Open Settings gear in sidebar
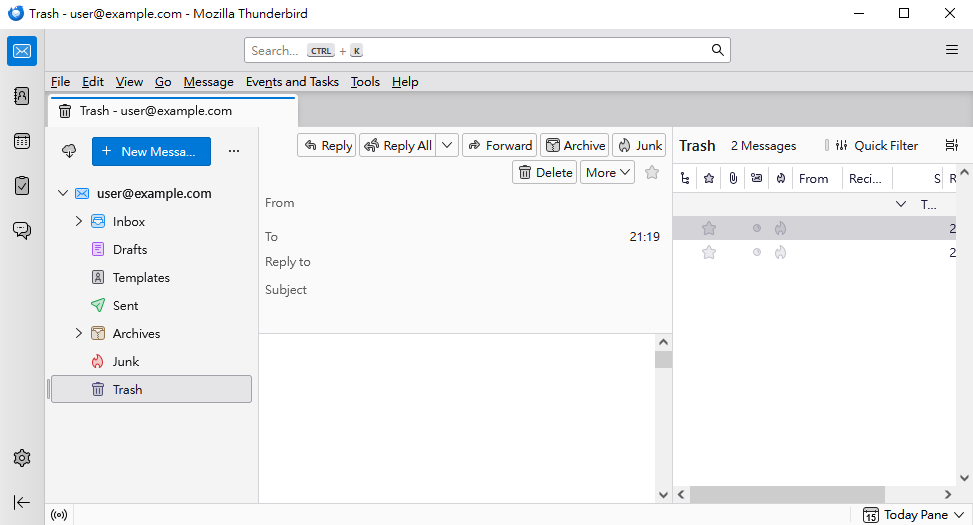Screen dimensions: 973x525 pyautogui.click(x=22, y=458)
